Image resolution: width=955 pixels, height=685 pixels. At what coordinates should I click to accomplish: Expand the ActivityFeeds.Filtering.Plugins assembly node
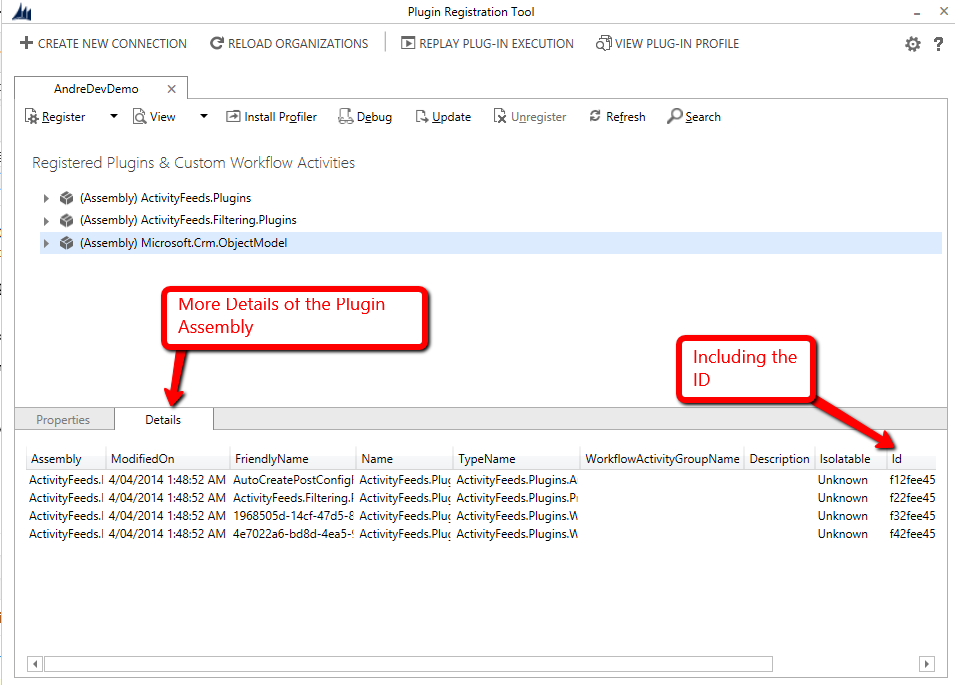pyautogui.click(x=46, y=220)
